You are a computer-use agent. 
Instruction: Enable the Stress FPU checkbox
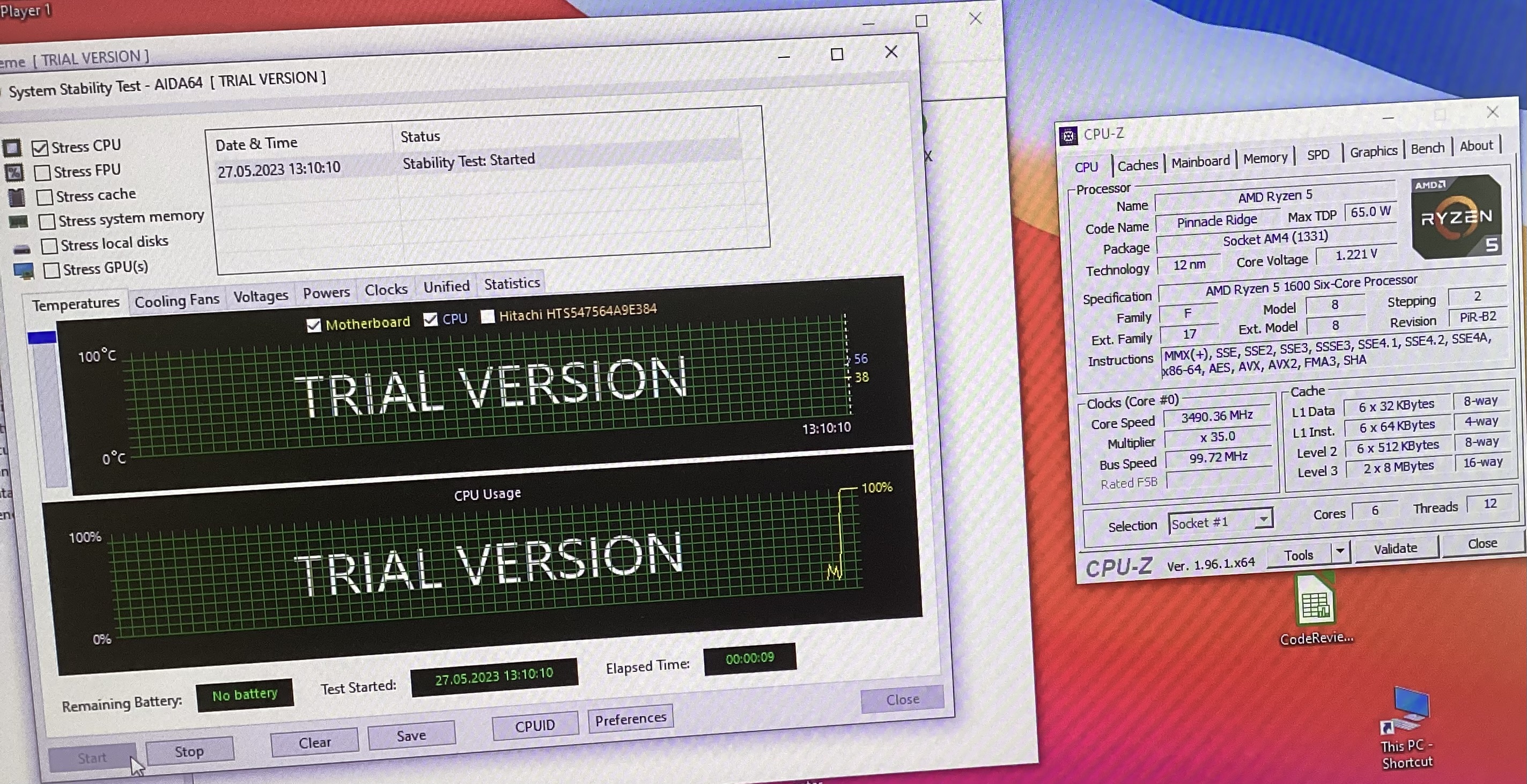pos(42,173)
